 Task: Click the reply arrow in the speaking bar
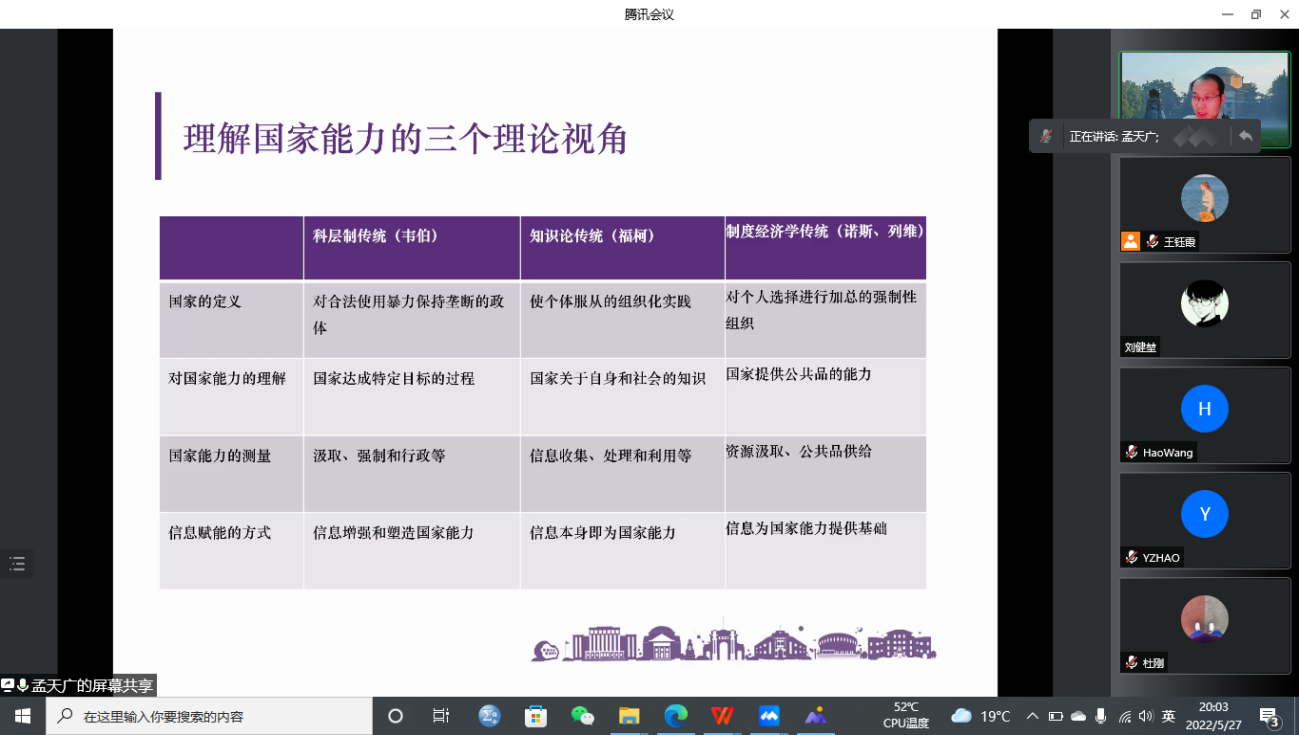(x=1245, y=136)
